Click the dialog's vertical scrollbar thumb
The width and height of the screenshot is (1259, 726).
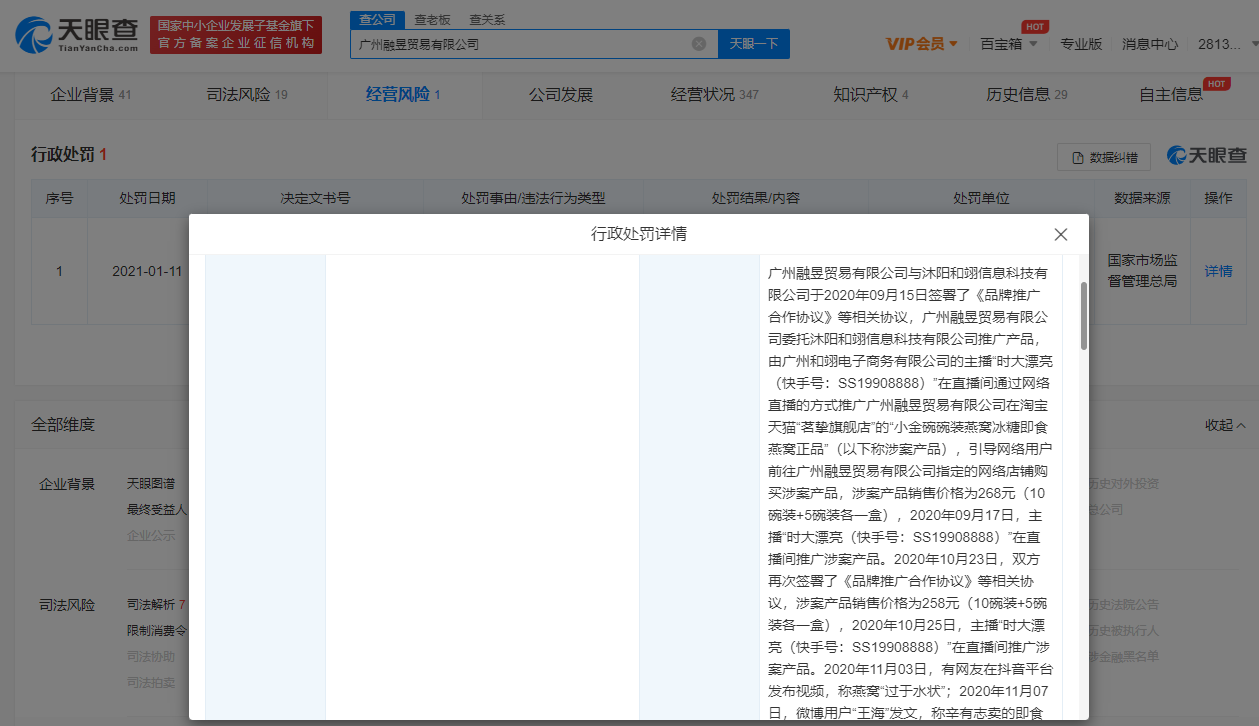point(1083,315)
